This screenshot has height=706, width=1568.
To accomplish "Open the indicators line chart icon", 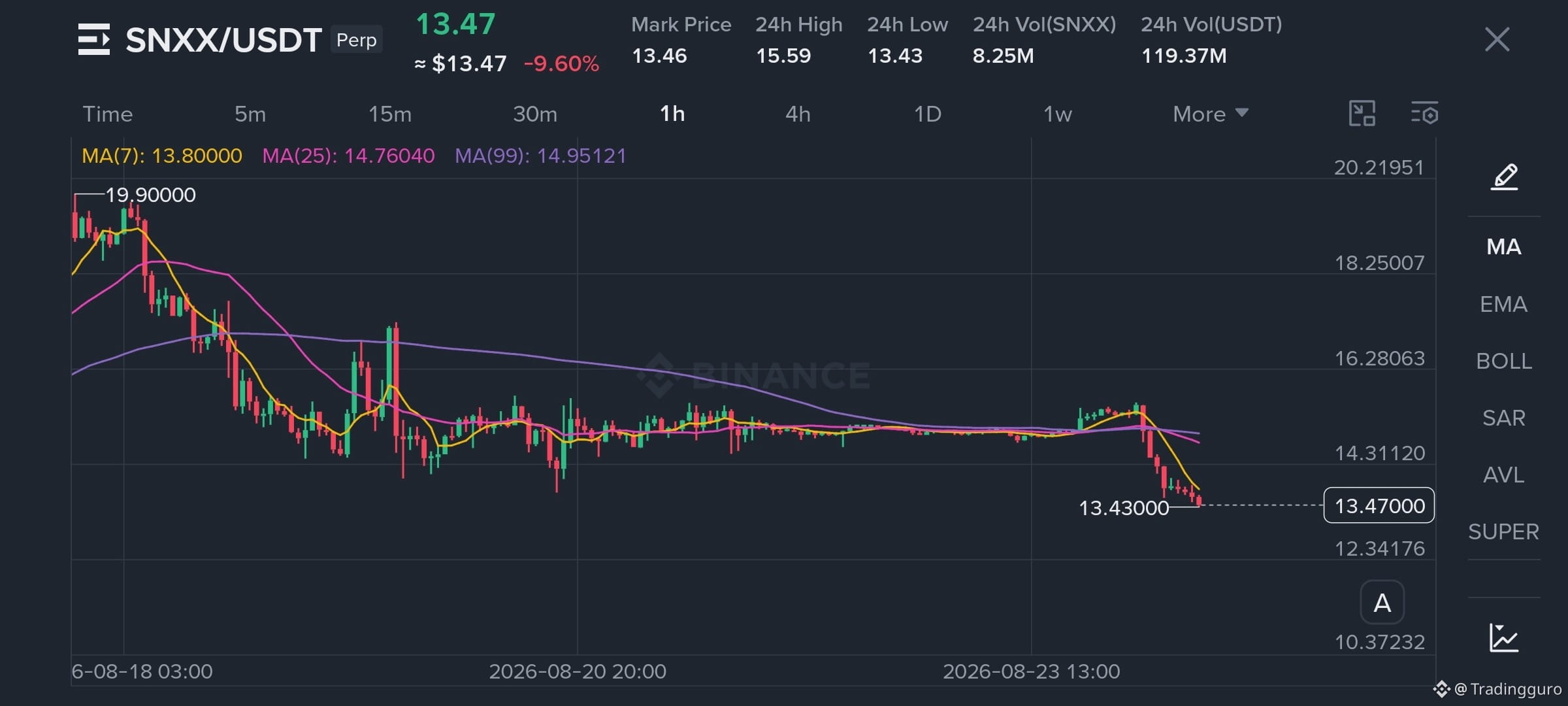I will [x=1504, y=637].
